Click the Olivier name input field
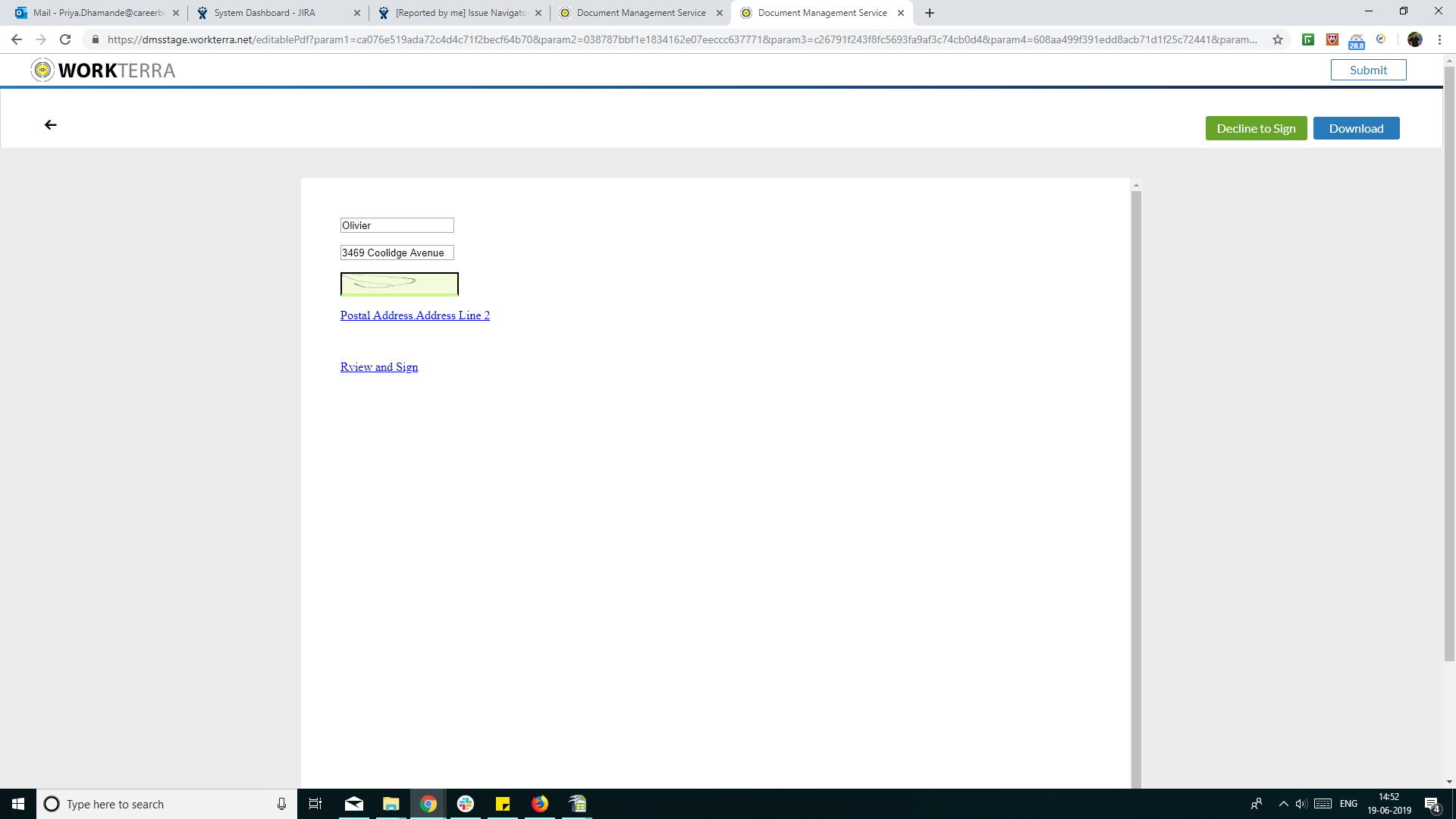This screenshot has width=1456, height=819. click(397, 225)
